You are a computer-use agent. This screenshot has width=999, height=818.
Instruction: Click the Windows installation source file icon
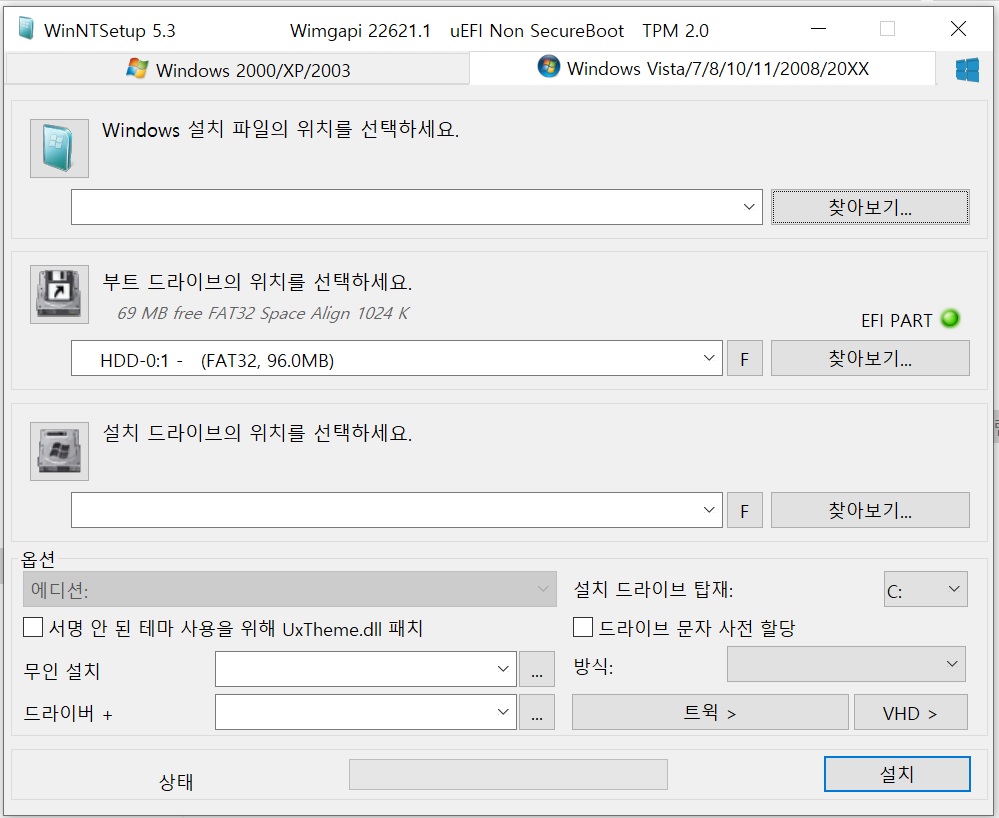59,148
